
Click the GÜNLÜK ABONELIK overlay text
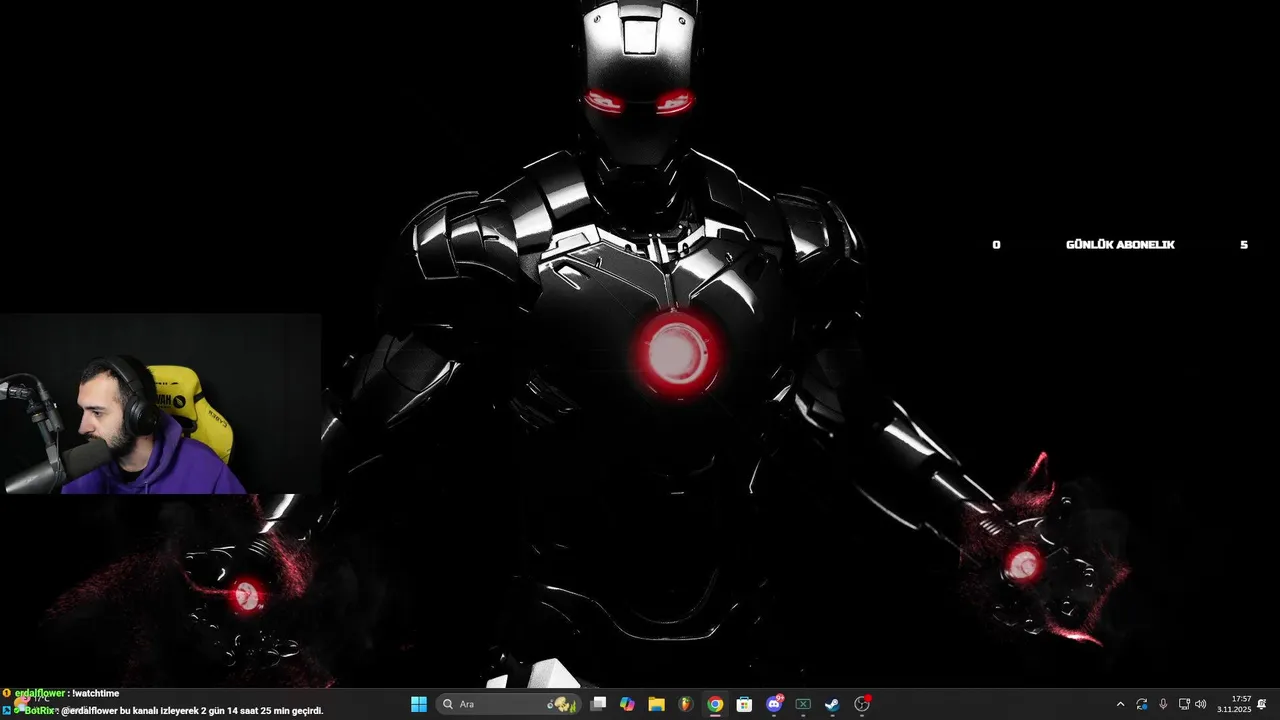coord(1120,245)
